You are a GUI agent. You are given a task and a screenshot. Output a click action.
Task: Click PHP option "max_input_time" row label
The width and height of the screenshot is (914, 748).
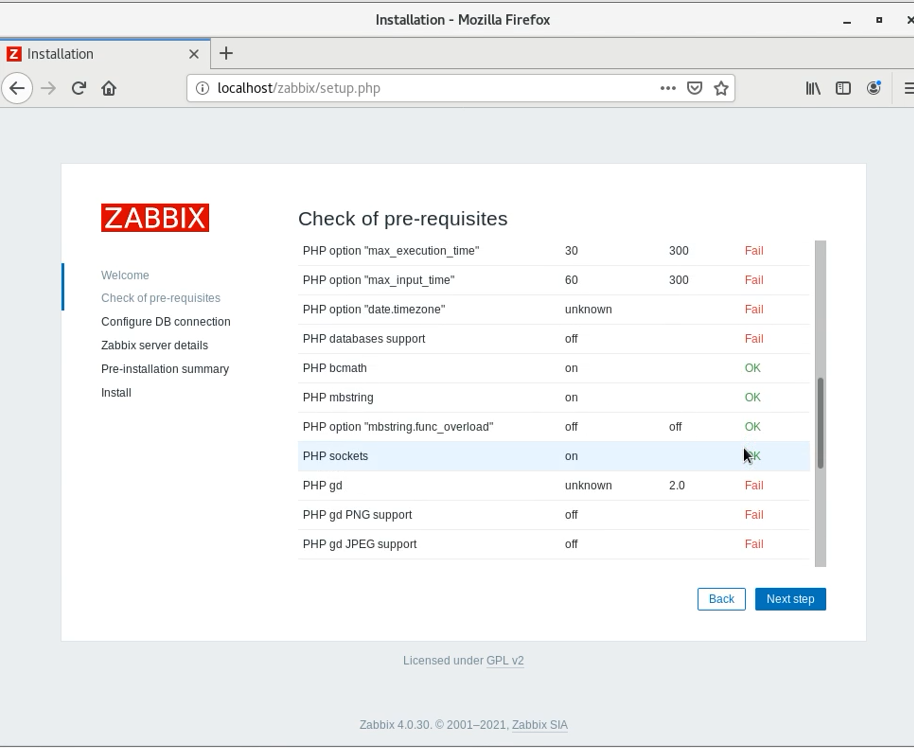pos(378,280)
